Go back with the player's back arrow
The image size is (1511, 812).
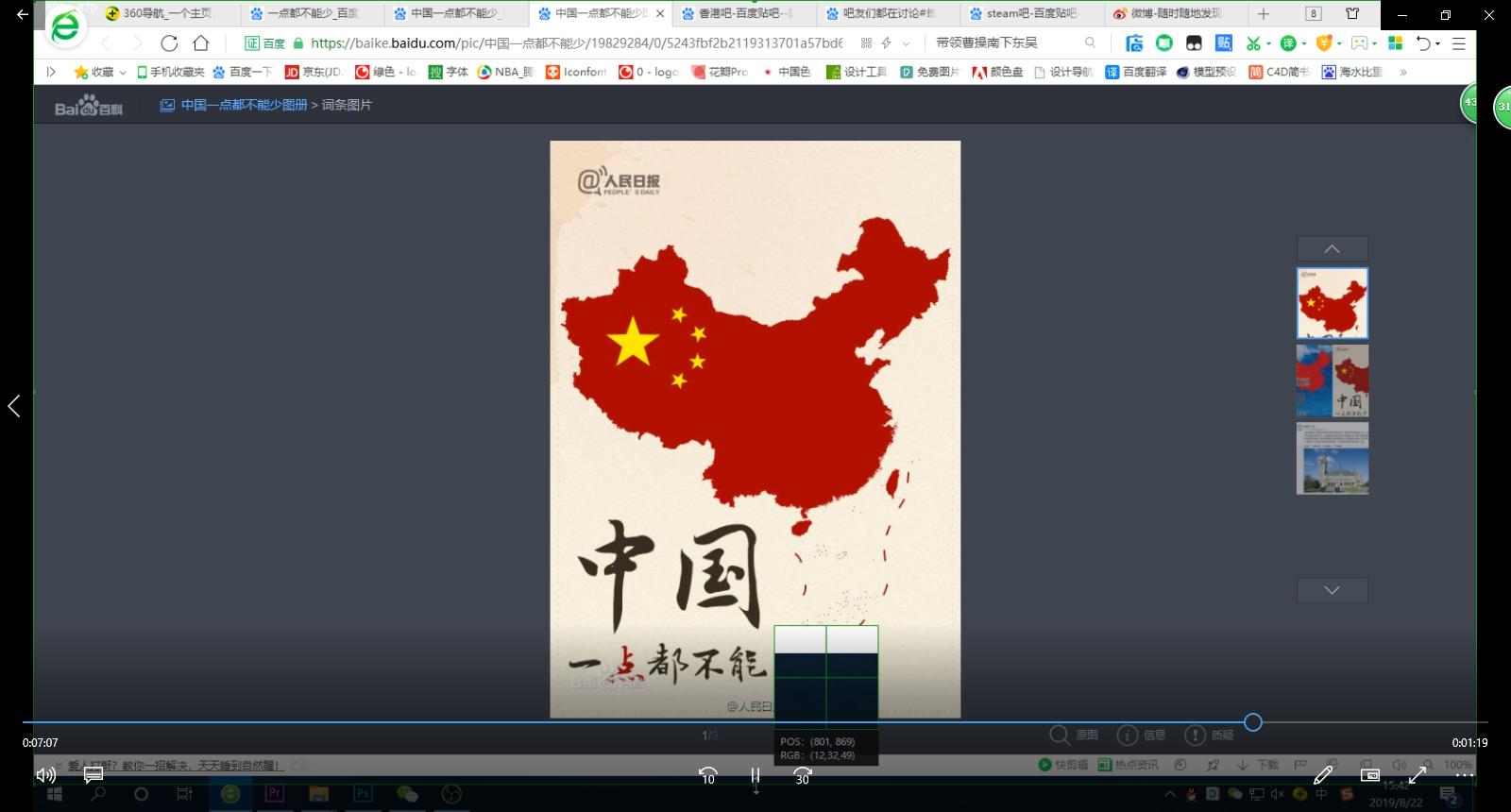(x=22, y=14)
